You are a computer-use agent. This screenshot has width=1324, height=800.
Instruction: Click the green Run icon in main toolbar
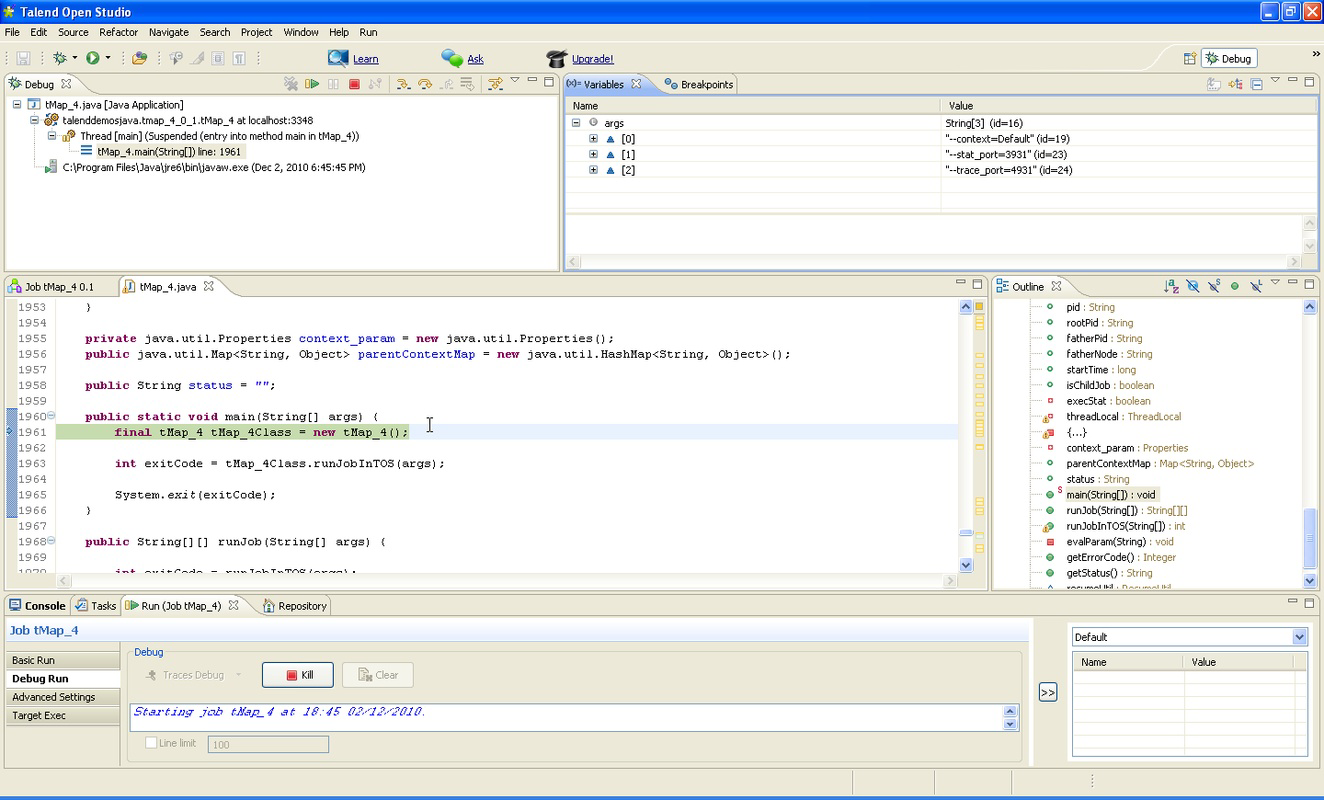click(92, 58)
